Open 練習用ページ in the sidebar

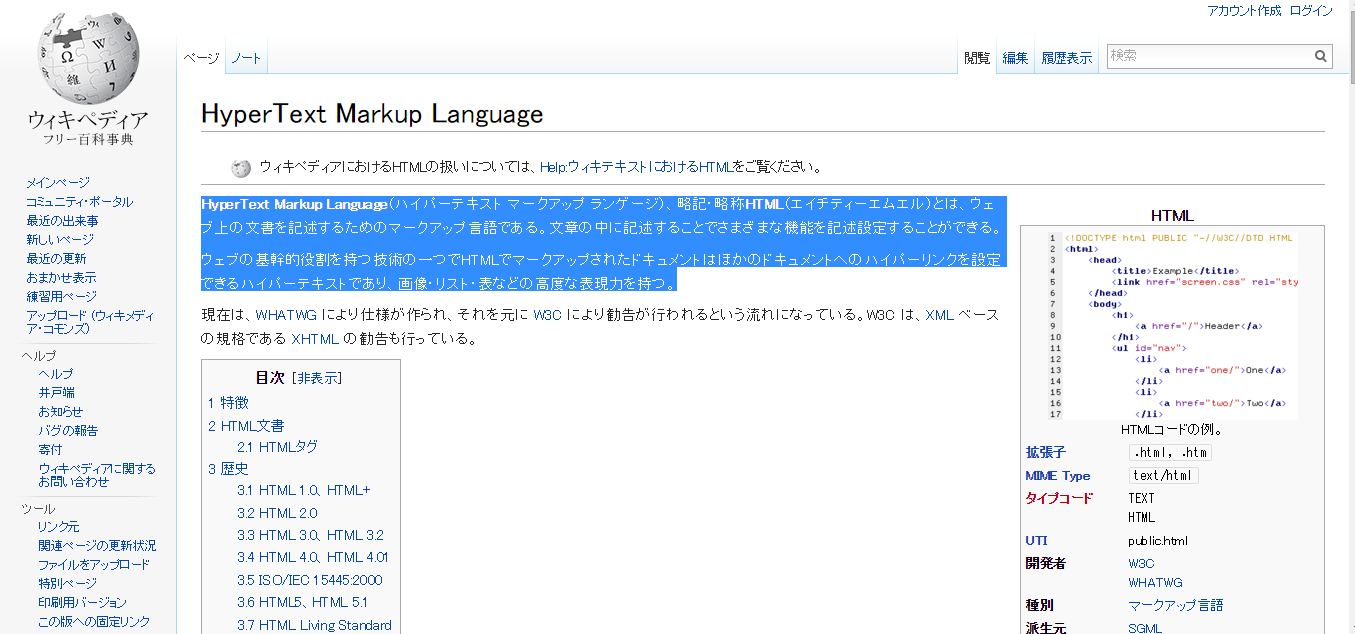61,296
